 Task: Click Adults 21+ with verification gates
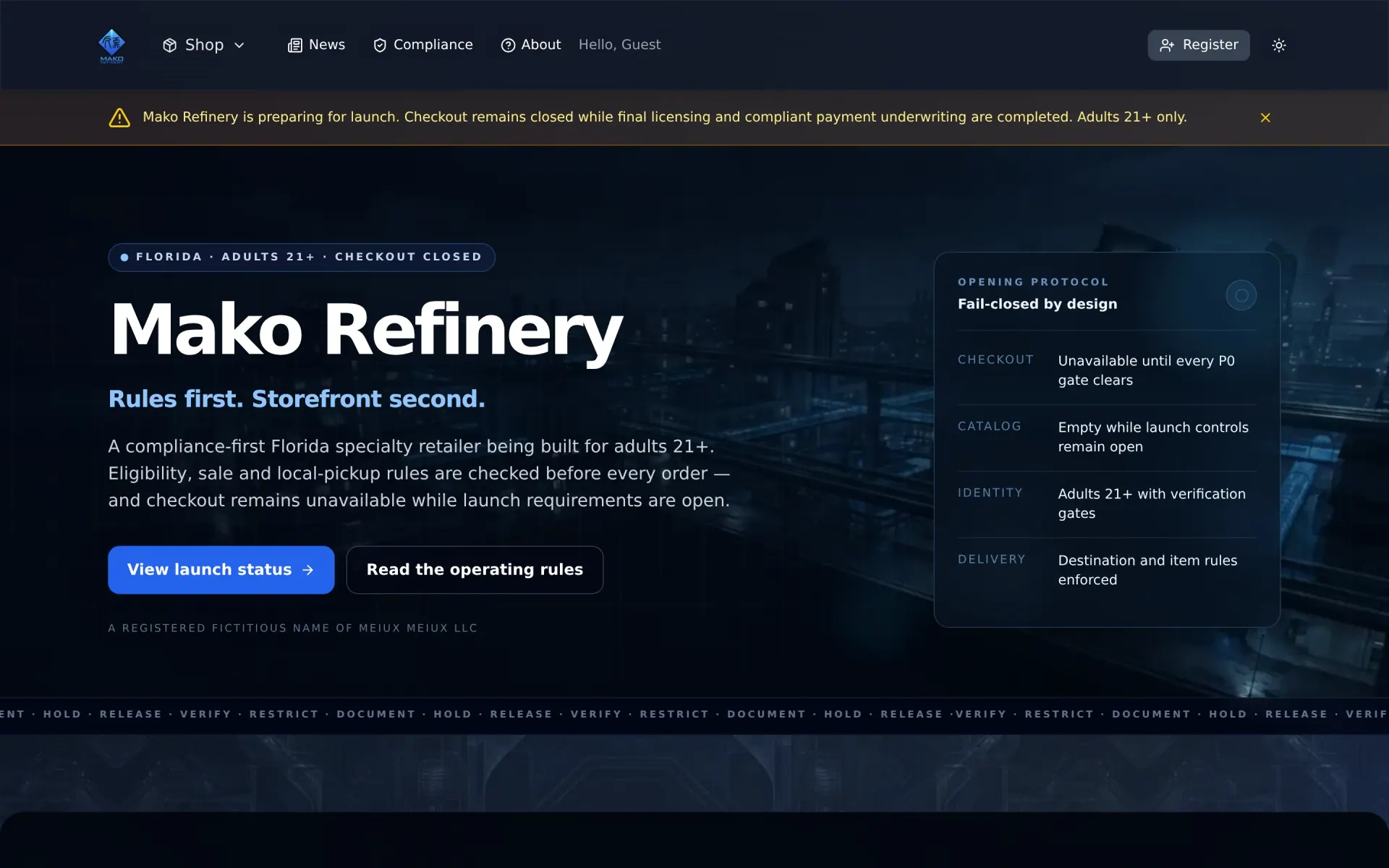(1152, 503)
